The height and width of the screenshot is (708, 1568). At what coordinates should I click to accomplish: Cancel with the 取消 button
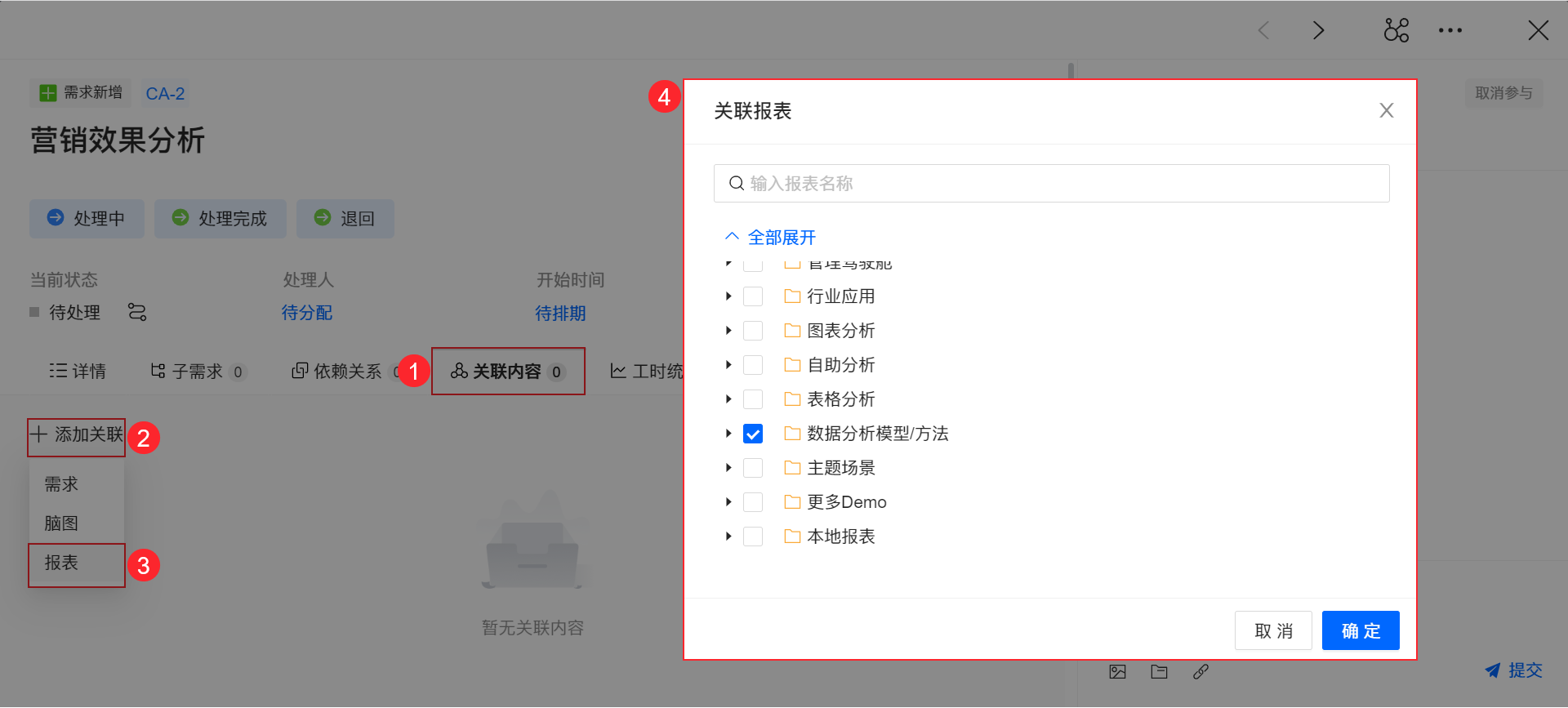pyautogui.click(x=1273, y=630)
